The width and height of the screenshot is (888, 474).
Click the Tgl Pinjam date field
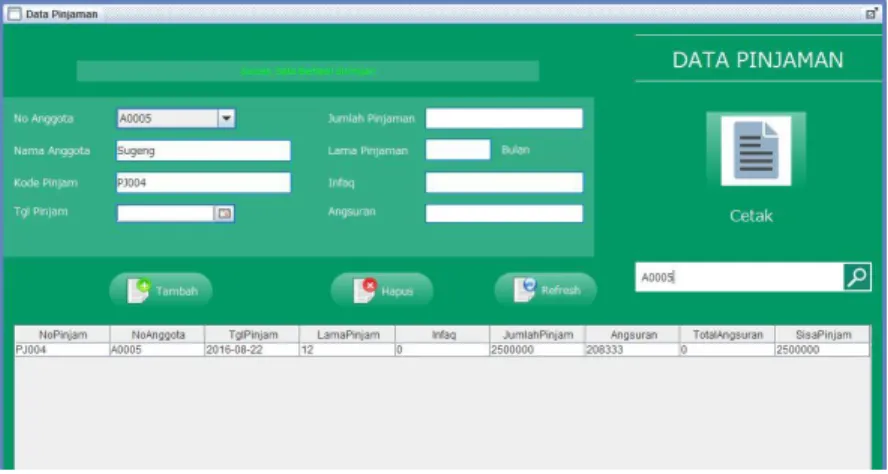click(x=165, y=213)
